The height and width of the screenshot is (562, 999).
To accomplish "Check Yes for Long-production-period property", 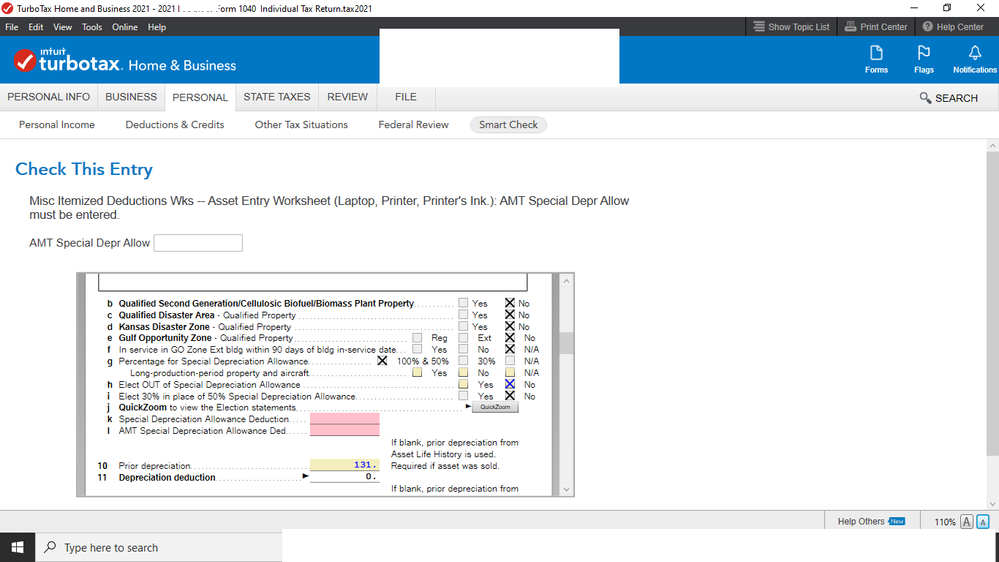I will [417, 373].
